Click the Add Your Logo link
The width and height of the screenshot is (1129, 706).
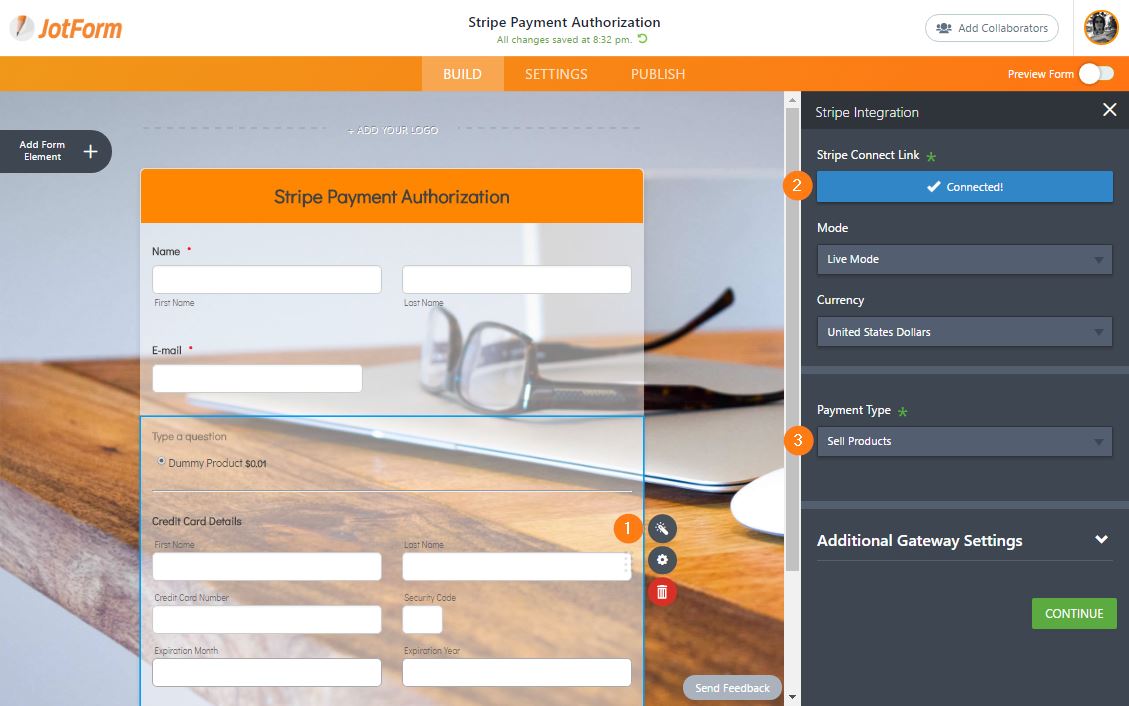(x=392, y=130)
